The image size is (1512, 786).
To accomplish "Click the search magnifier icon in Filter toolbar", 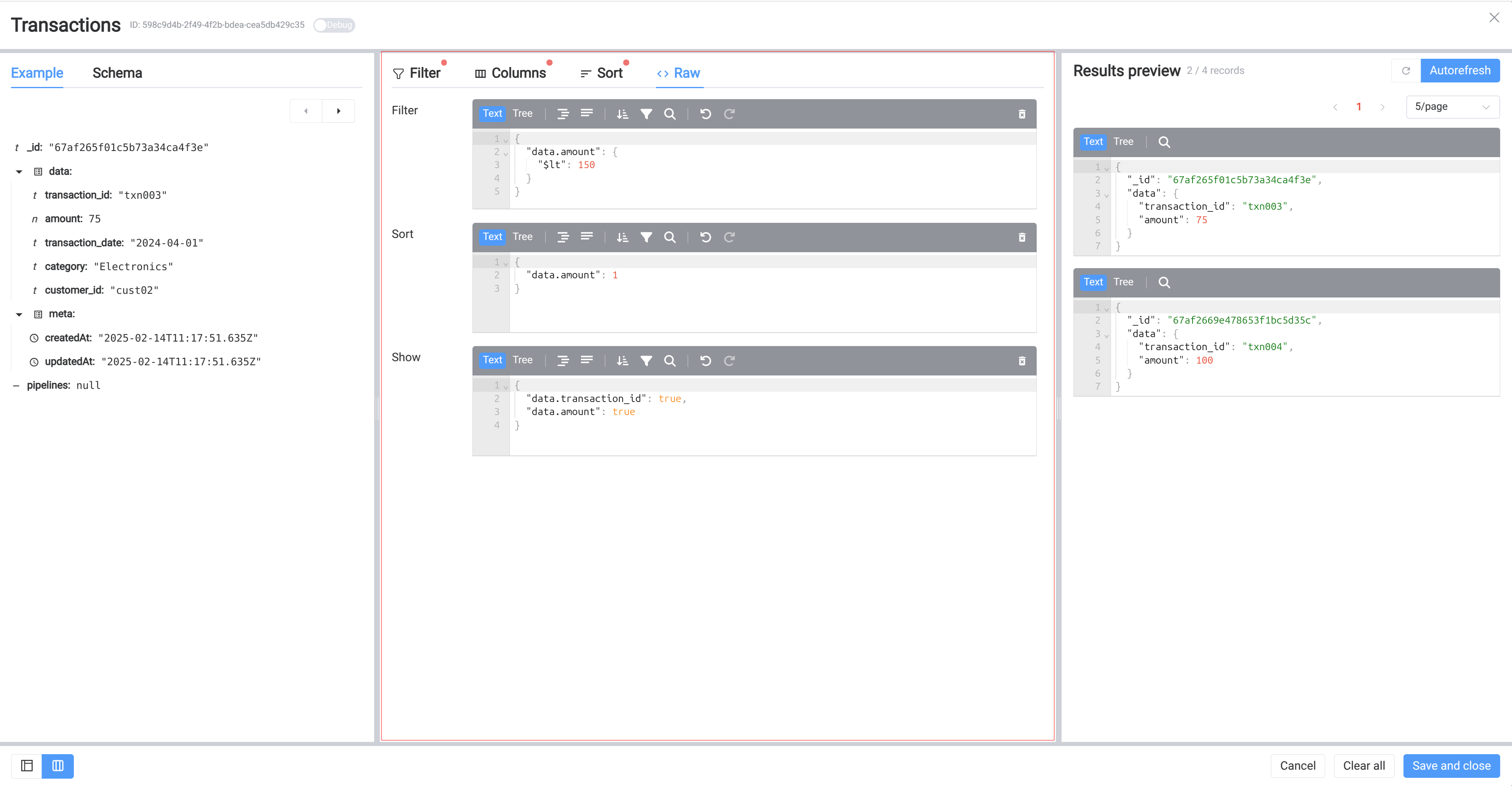I will 671,113.
